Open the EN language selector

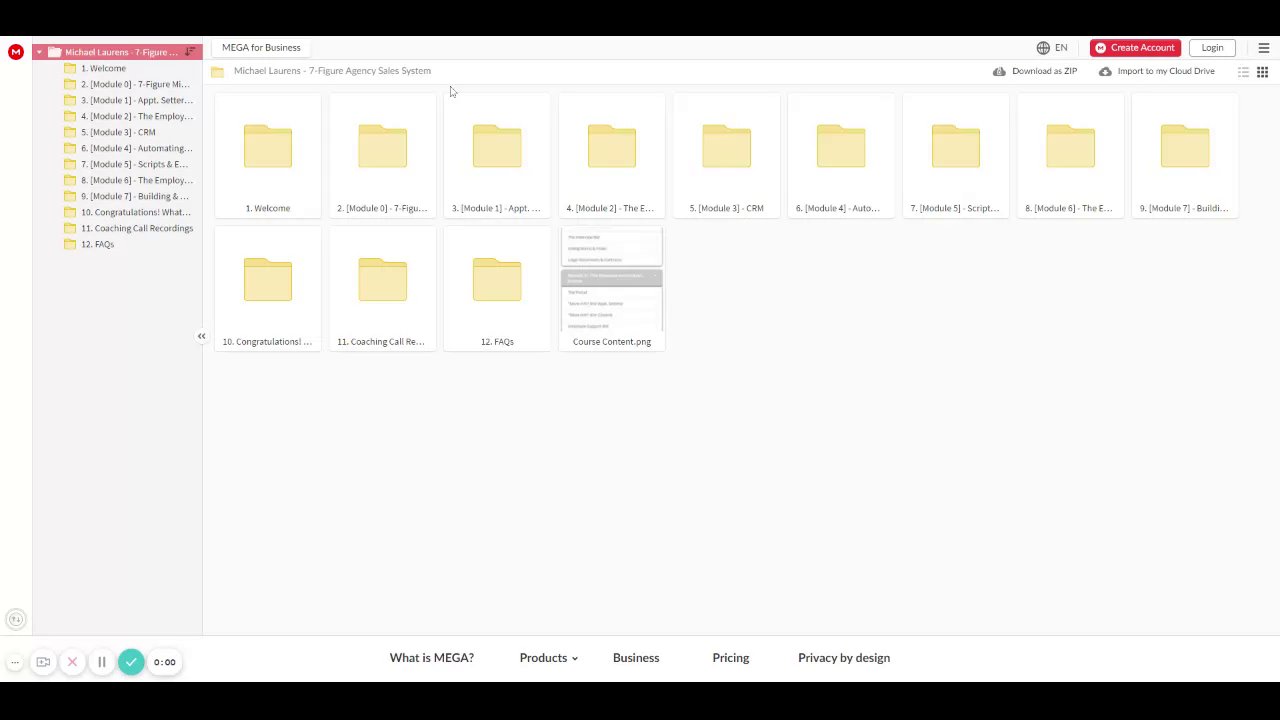pos(1052,47)
